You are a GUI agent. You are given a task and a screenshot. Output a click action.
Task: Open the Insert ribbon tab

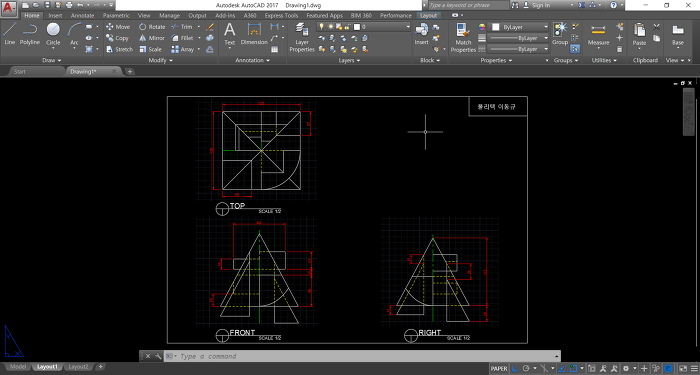click(x=55, y=16)
